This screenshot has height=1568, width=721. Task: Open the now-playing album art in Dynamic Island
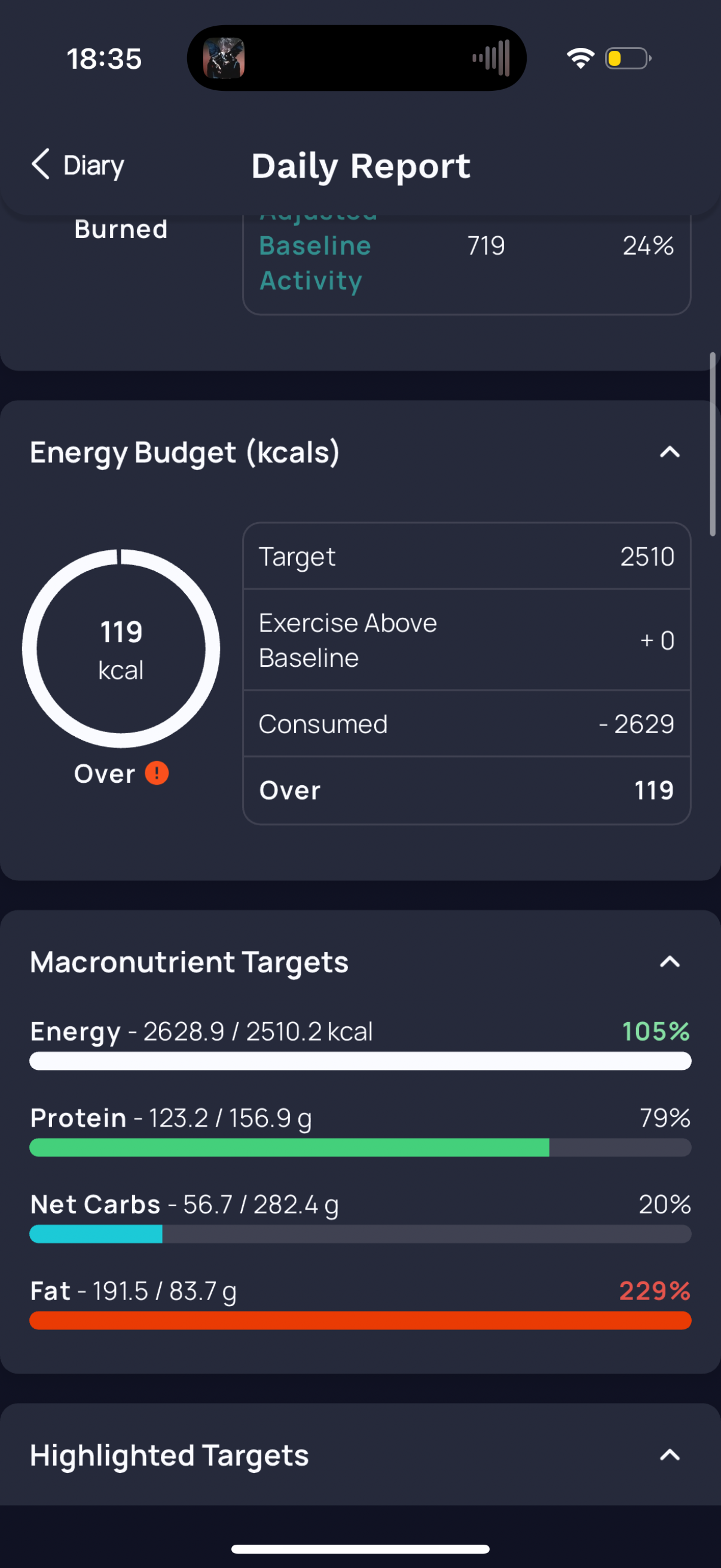tap(224, 58)
